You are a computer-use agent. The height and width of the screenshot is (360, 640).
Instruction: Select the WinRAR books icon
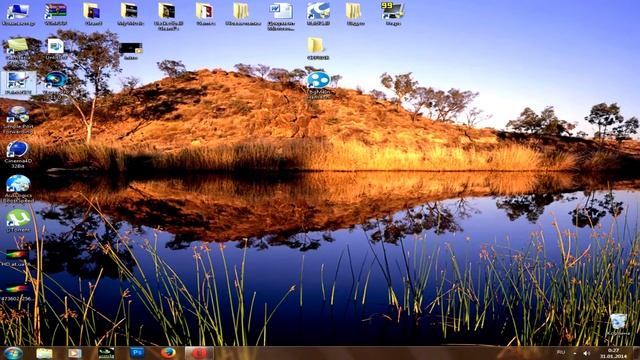click(55, 14)
